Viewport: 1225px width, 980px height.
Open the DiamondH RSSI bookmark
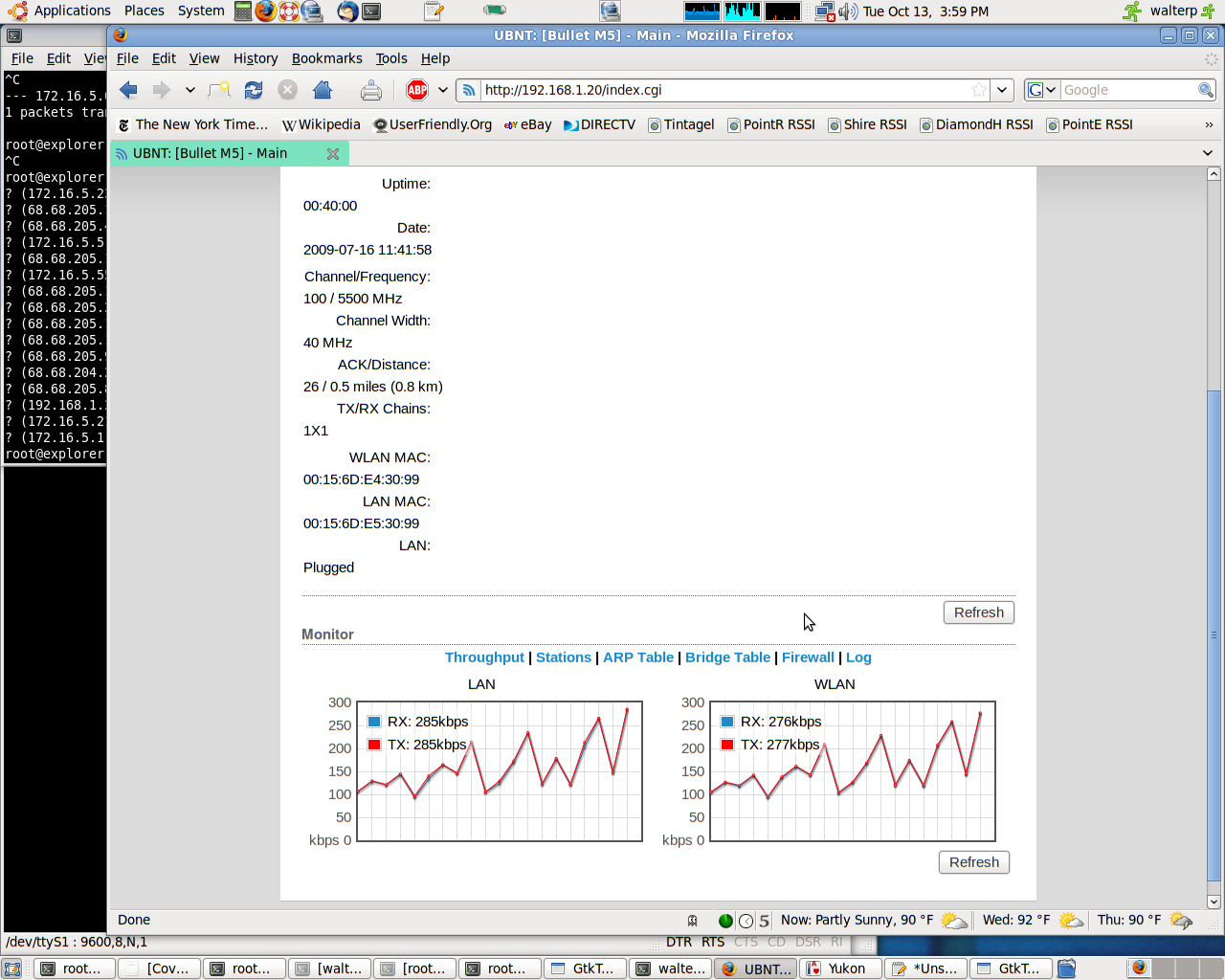tap(976, 124)
